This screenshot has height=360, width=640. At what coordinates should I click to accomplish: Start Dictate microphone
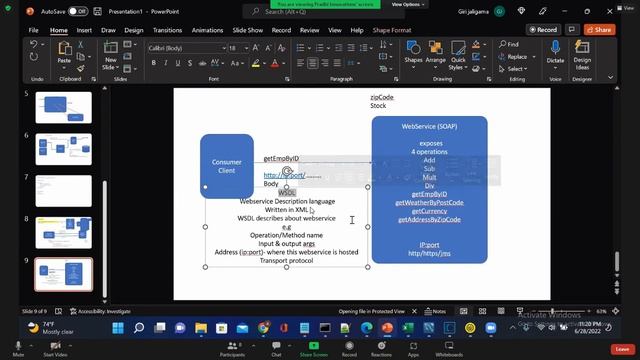click(x=555, y=52)
